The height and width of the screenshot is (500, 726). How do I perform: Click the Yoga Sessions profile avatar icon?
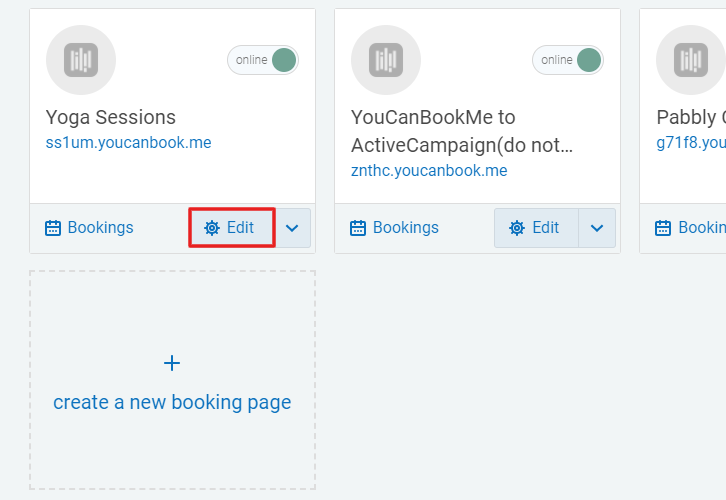point(81,60)
